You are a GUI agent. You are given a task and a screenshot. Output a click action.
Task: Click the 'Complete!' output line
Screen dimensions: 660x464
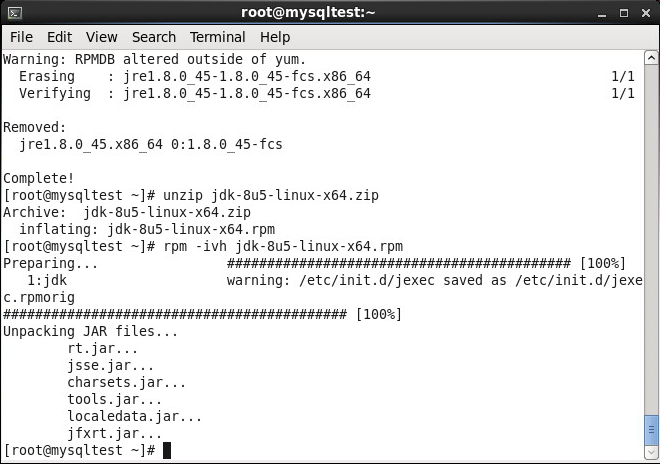[x=38, y=178]
